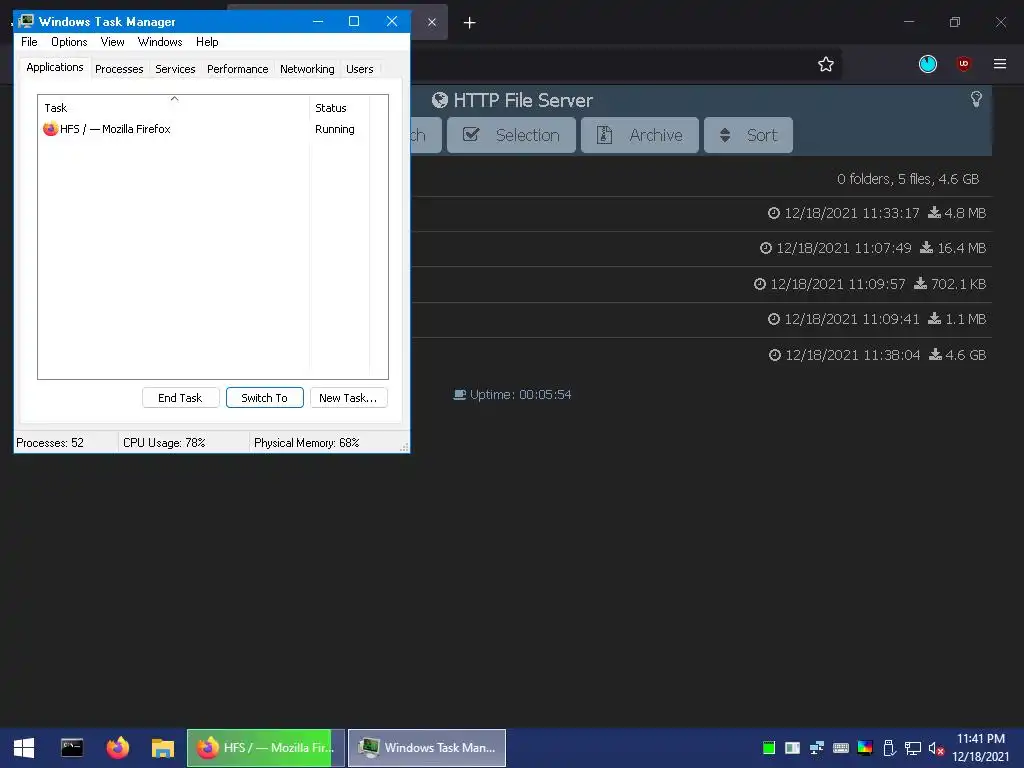
Task: Click the download icon next to 4.6 GB
Action: click(936, 355)
